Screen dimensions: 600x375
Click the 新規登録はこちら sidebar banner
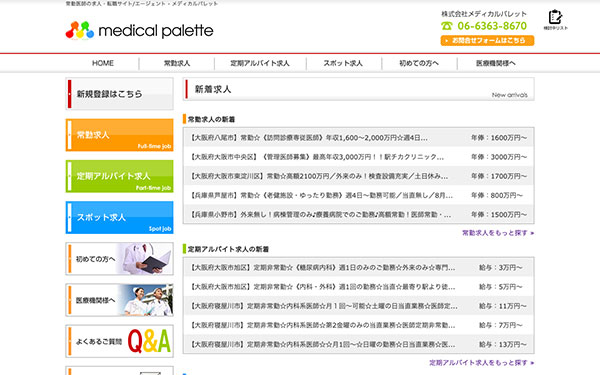click(x=119, y=94)
